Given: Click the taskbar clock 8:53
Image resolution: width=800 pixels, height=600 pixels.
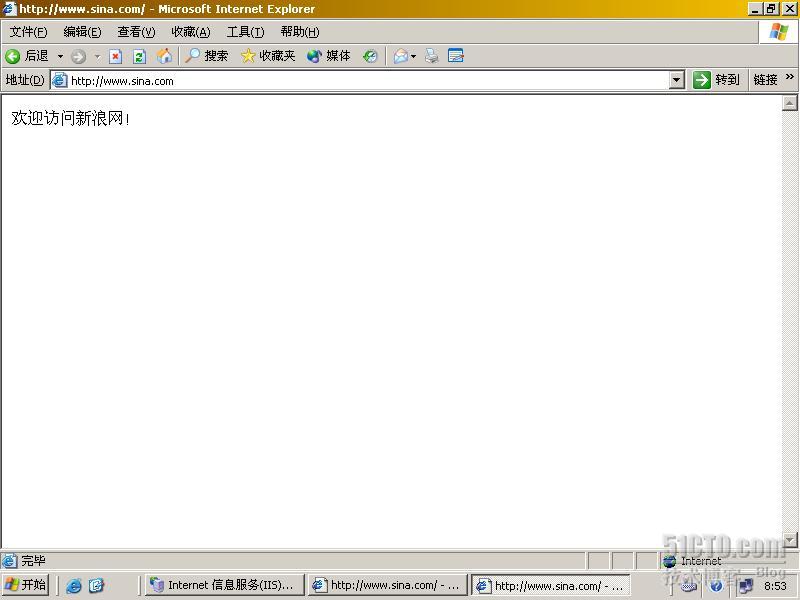Looking at the screenshot, I should 776,586.
